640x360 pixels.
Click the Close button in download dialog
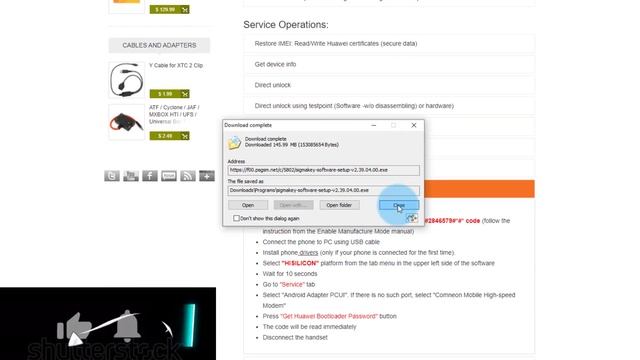click(x=399, y=205)
